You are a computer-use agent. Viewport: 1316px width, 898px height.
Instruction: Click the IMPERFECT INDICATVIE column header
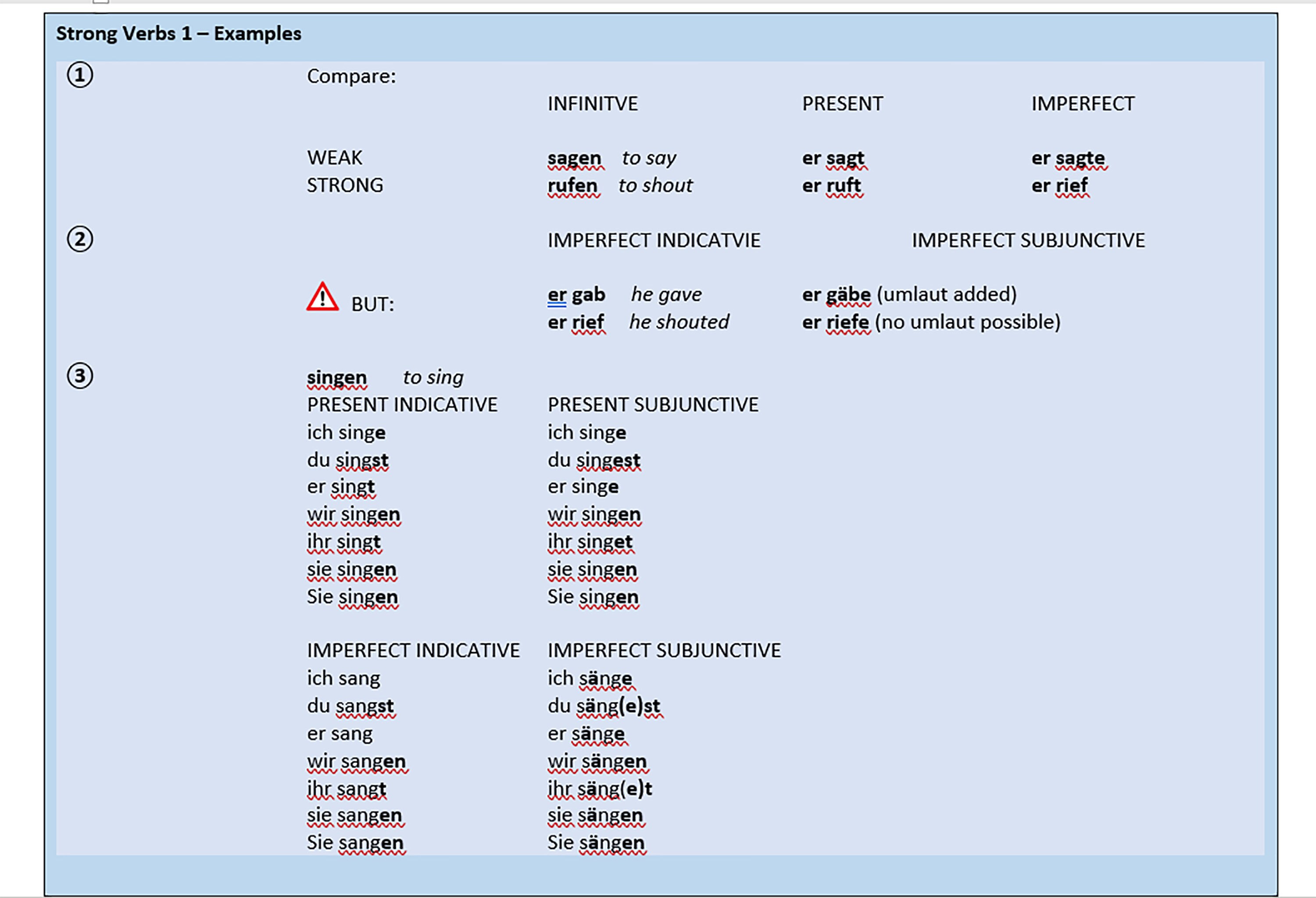(x=654, y=240)
